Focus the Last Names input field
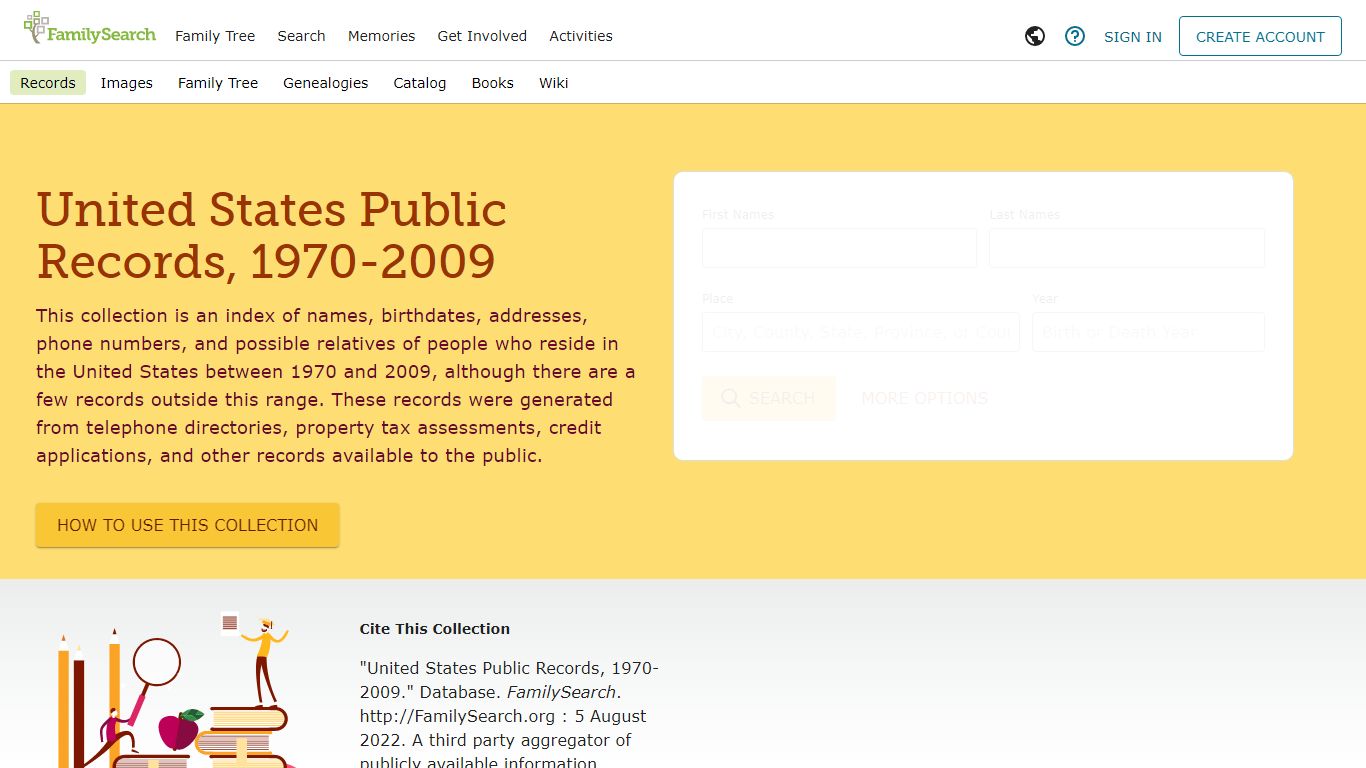Screen dimensions: 1366x768 (x=1127, y=248)
